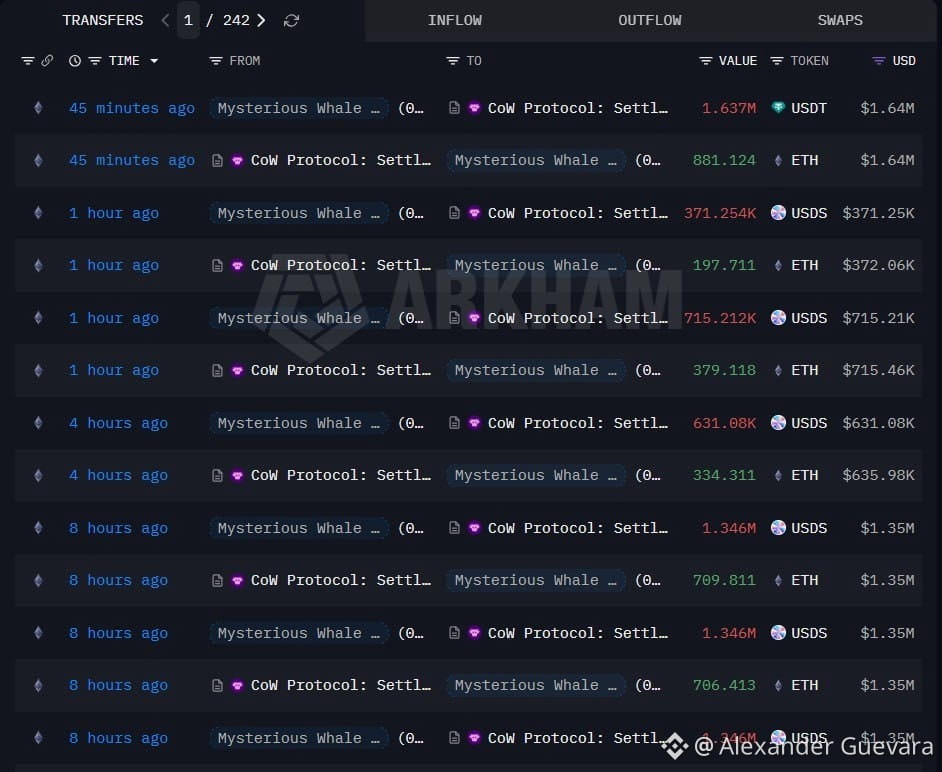The width and height of the screenshot is (942, 772).
Task: Click the 706.413 ETH value
Action: coord(724,685)
